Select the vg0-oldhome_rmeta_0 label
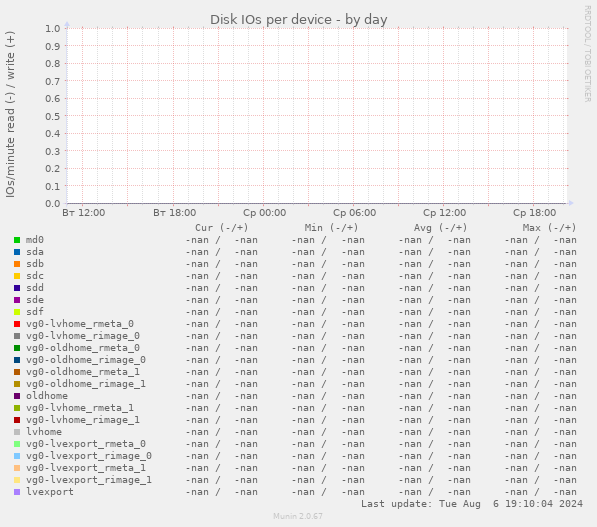The width and height of the screenshot is (597, 527). pos(83,348)
